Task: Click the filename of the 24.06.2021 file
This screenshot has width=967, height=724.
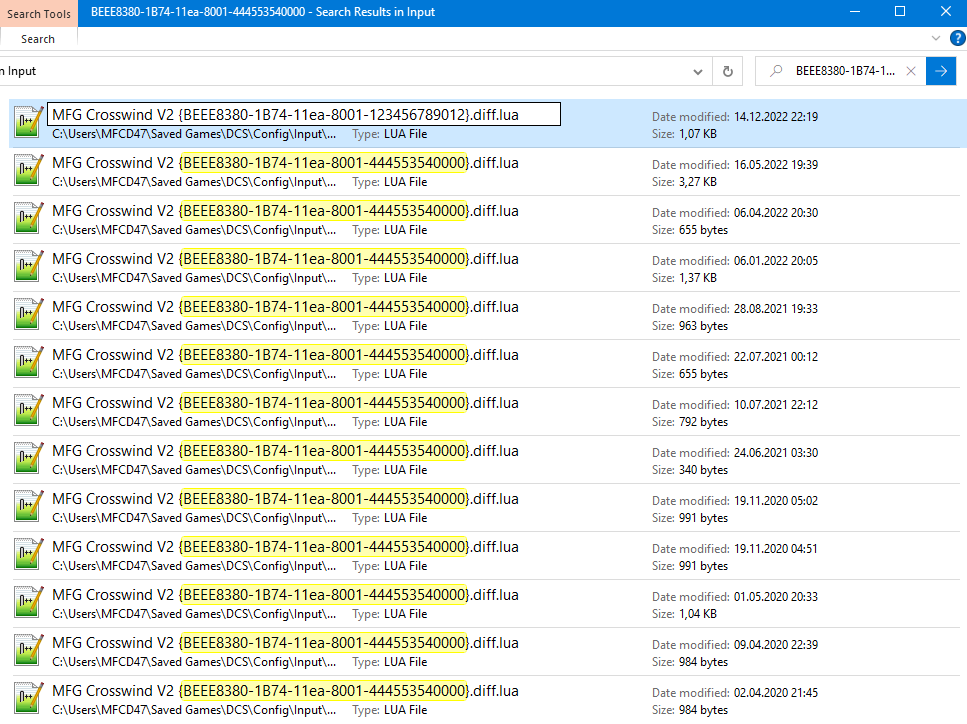Action: point(286,451)
